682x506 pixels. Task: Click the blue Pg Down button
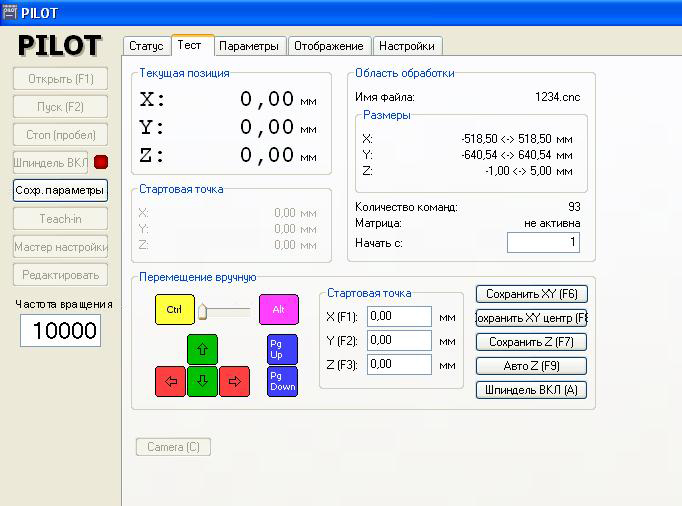coord(282,381)
